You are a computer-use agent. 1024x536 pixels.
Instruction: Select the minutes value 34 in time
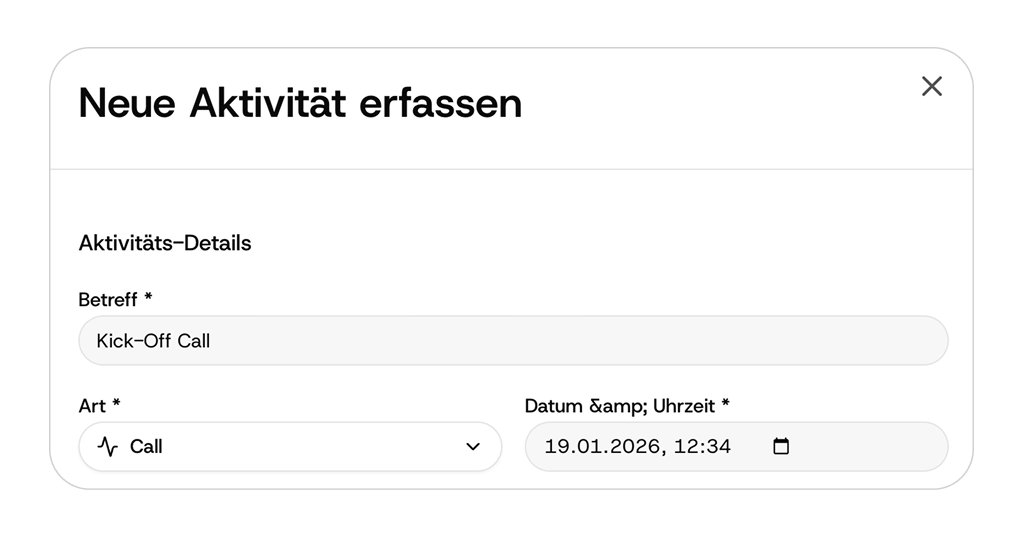(718, 447)
